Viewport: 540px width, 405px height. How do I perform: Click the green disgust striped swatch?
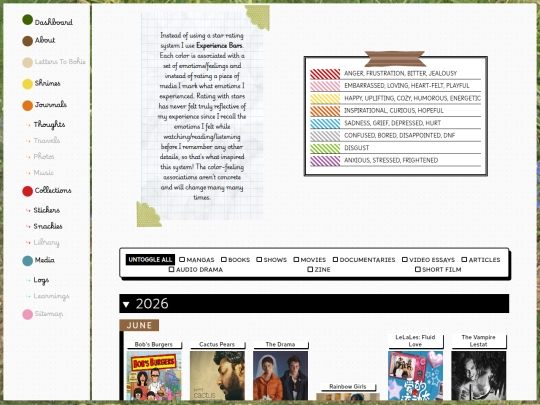coord(325,148)
